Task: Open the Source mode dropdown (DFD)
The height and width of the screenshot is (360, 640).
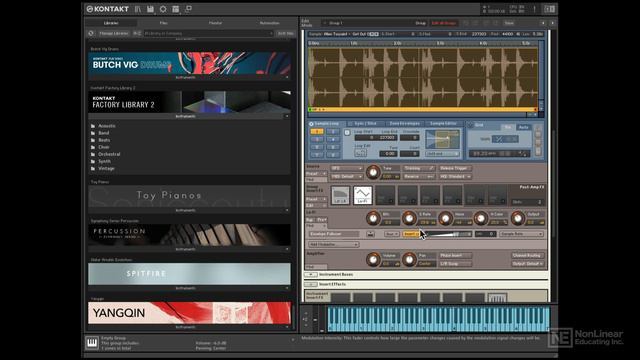Action: click(347, 168)
